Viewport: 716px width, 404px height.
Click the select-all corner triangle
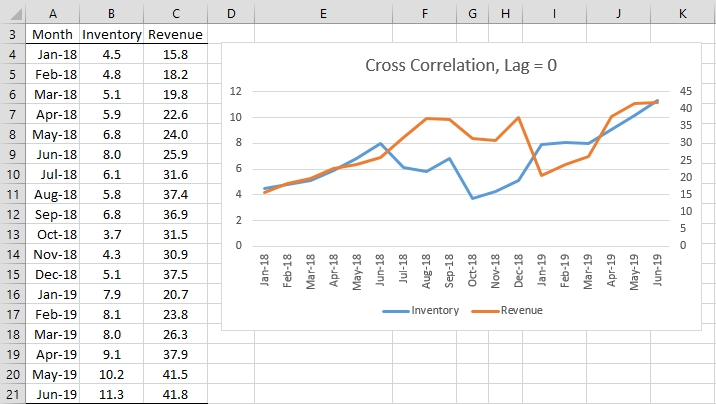[x=13, y=14]
